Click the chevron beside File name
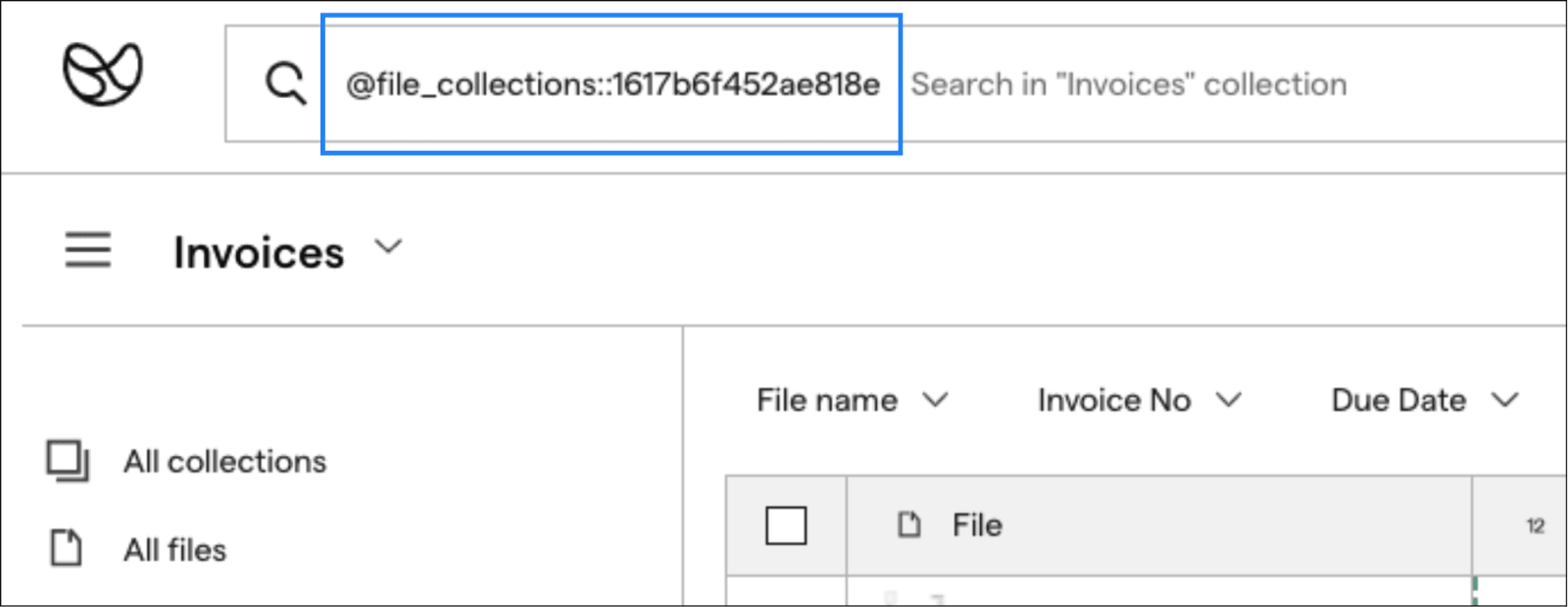 (x=936, y=399)
